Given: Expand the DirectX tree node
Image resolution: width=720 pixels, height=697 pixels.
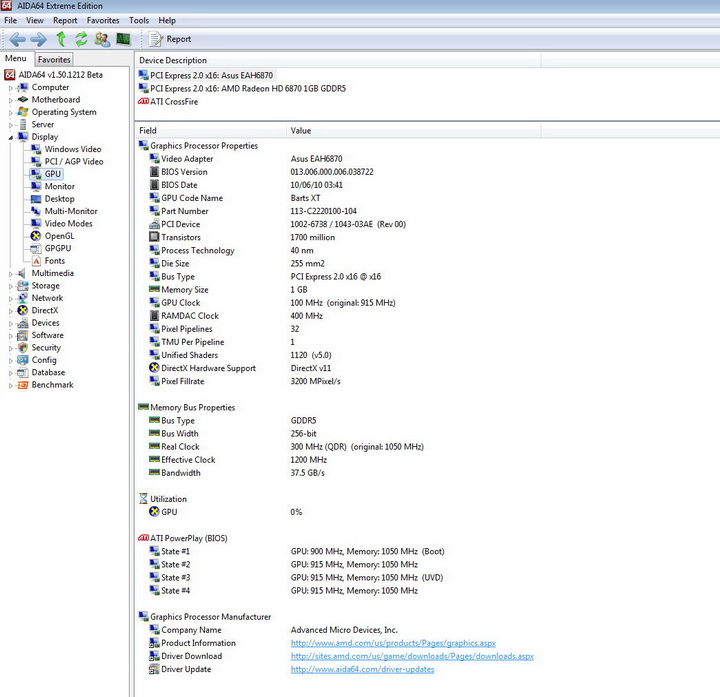Looking at the screenshot, I should (11, 311).
